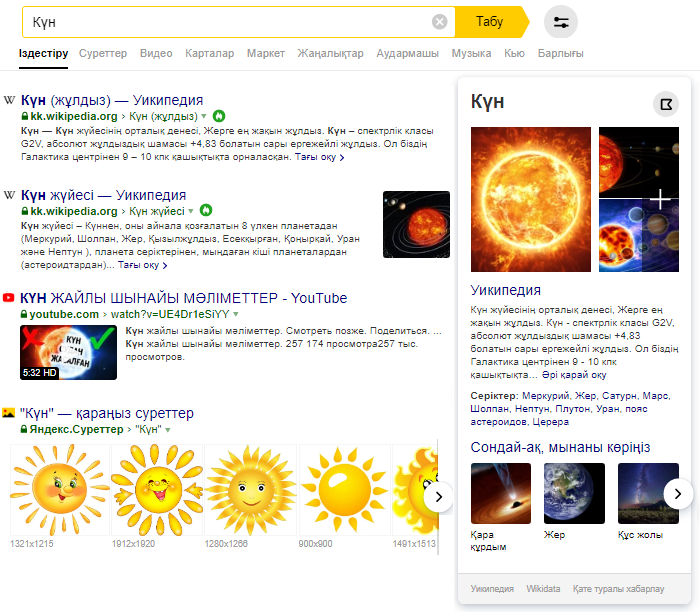Select the Музыка tab
Screen dimensions: 700x612
(471, 53)
